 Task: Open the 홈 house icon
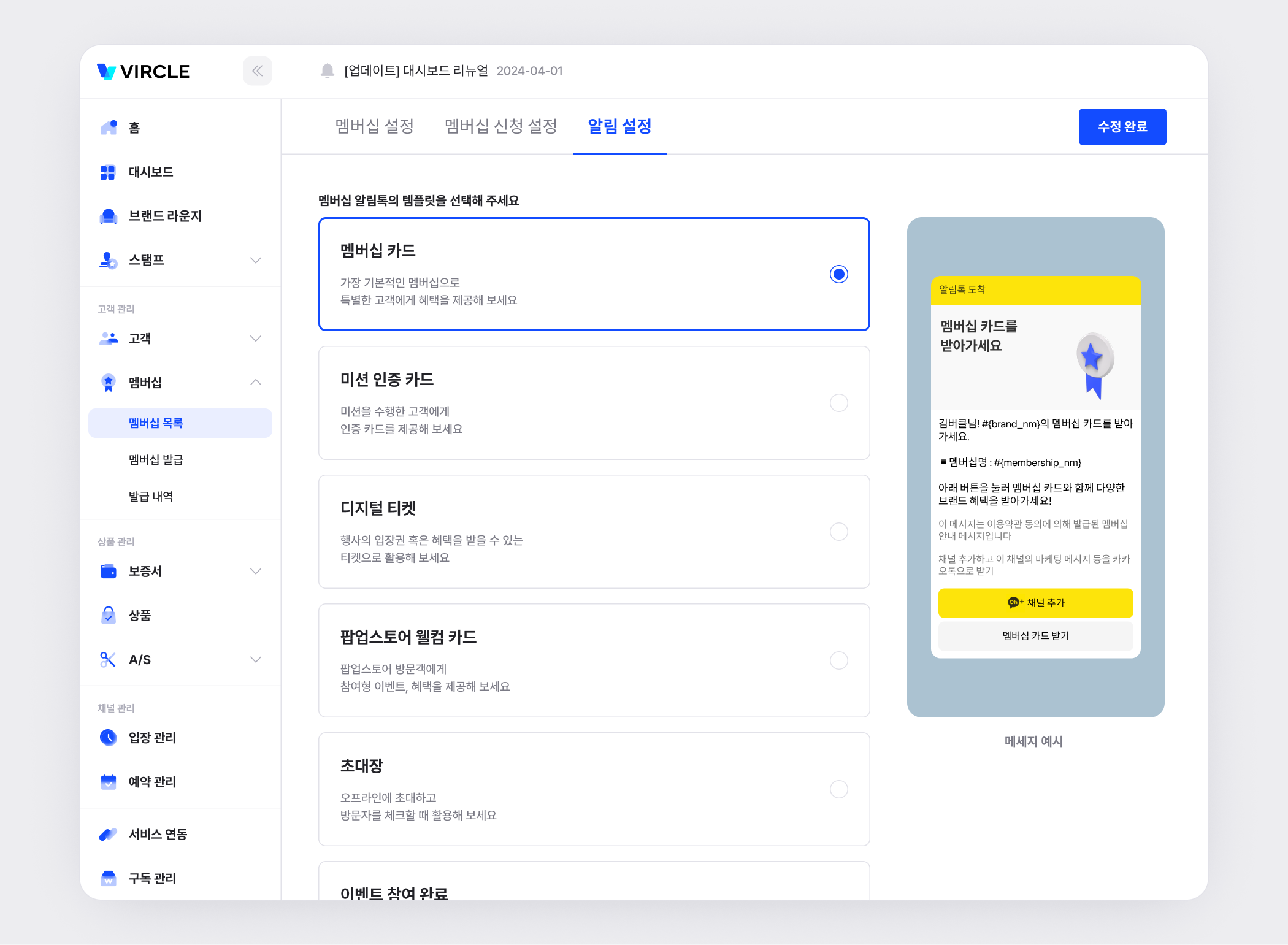[109, 128]
